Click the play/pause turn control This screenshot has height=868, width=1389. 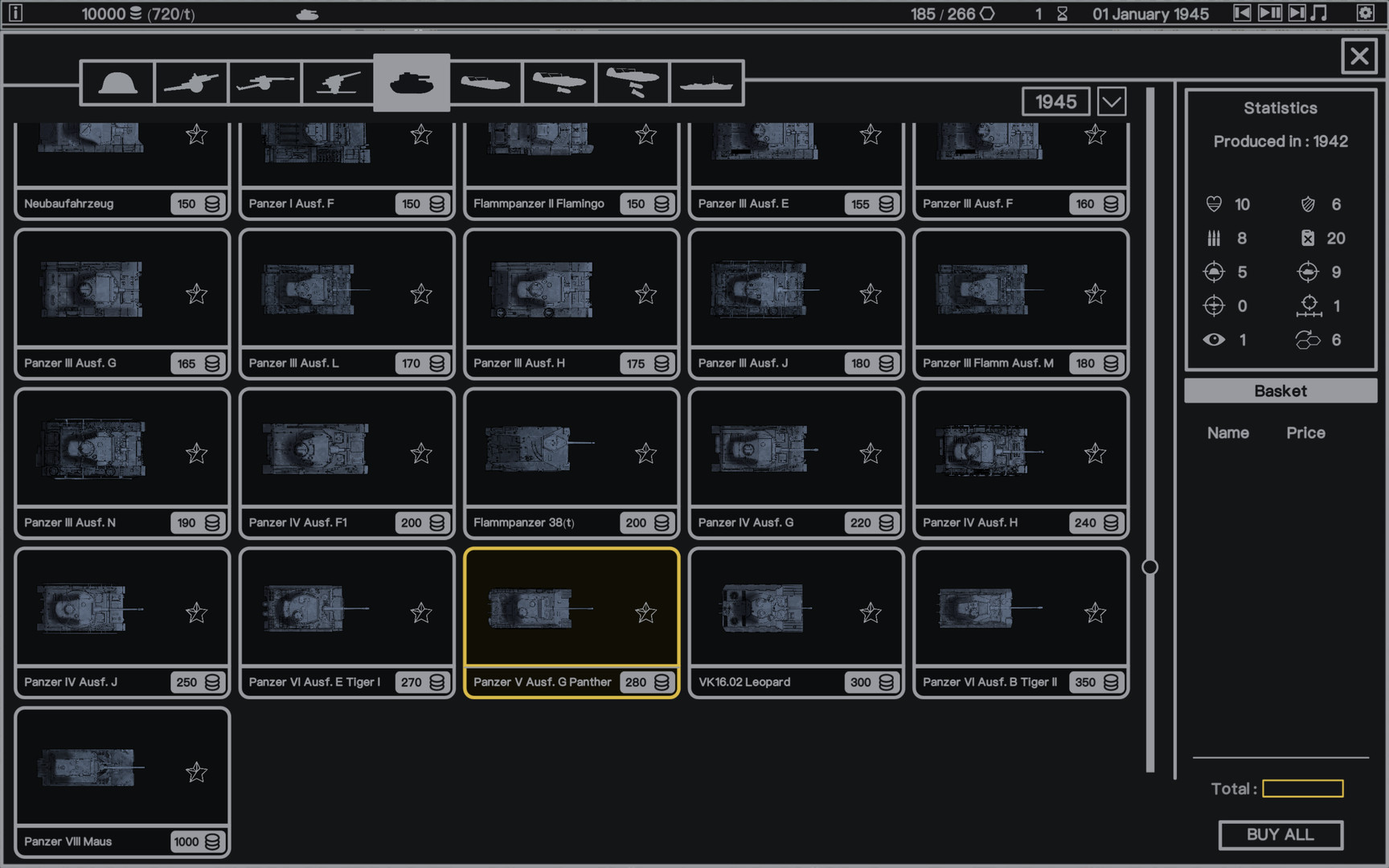click(x=1270, y=13)
